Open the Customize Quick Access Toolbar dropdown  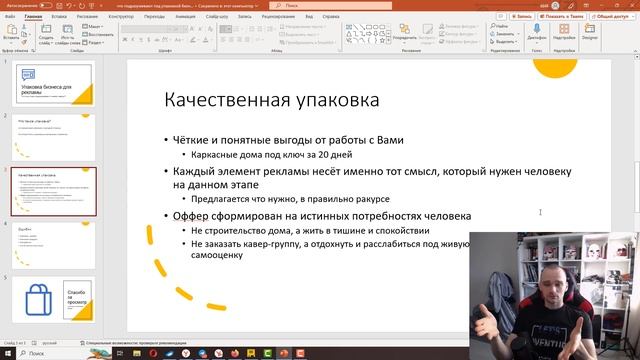[x=101, y=6]
